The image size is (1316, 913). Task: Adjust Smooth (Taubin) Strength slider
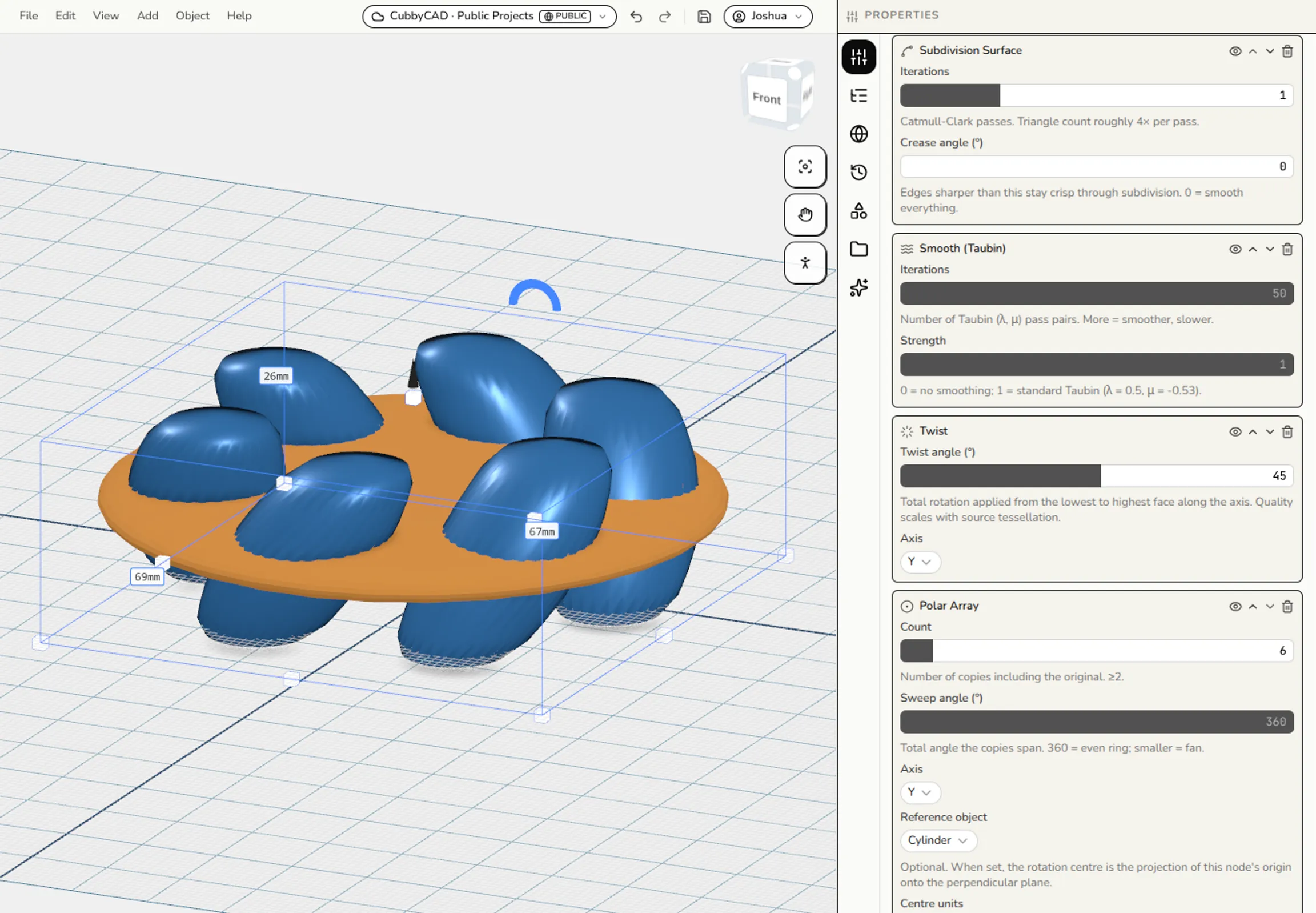(x=1096, y=365)
